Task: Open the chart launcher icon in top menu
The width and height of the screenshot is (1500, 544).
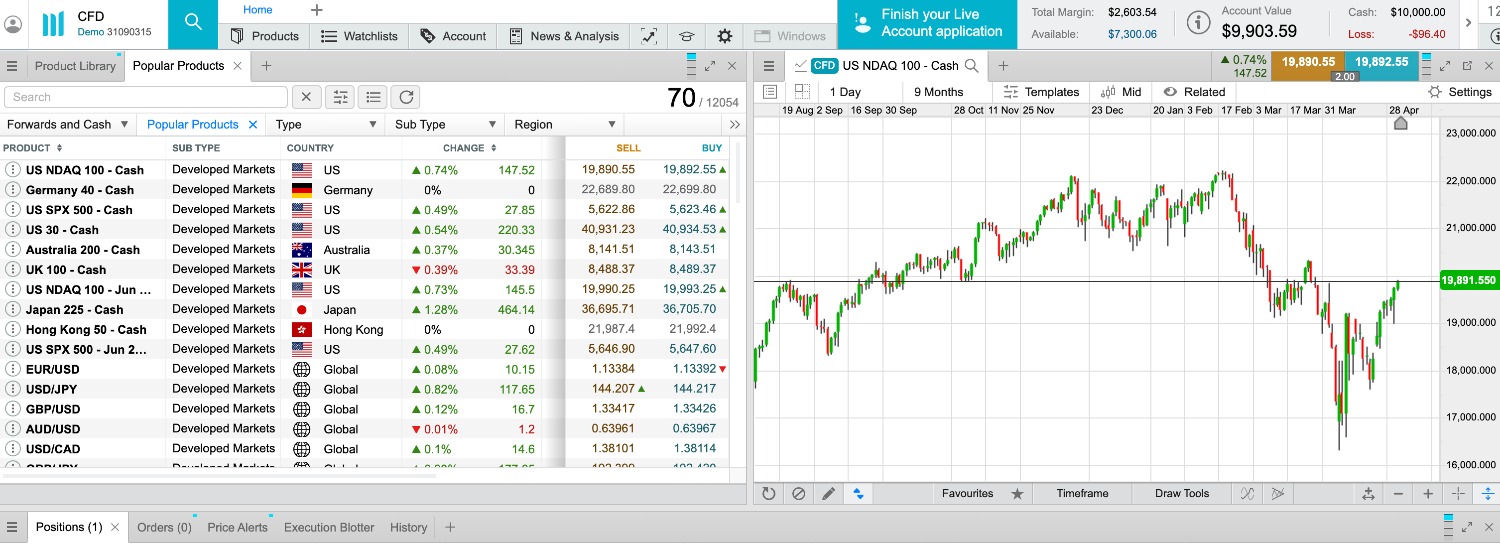Action: coord(648,36)
